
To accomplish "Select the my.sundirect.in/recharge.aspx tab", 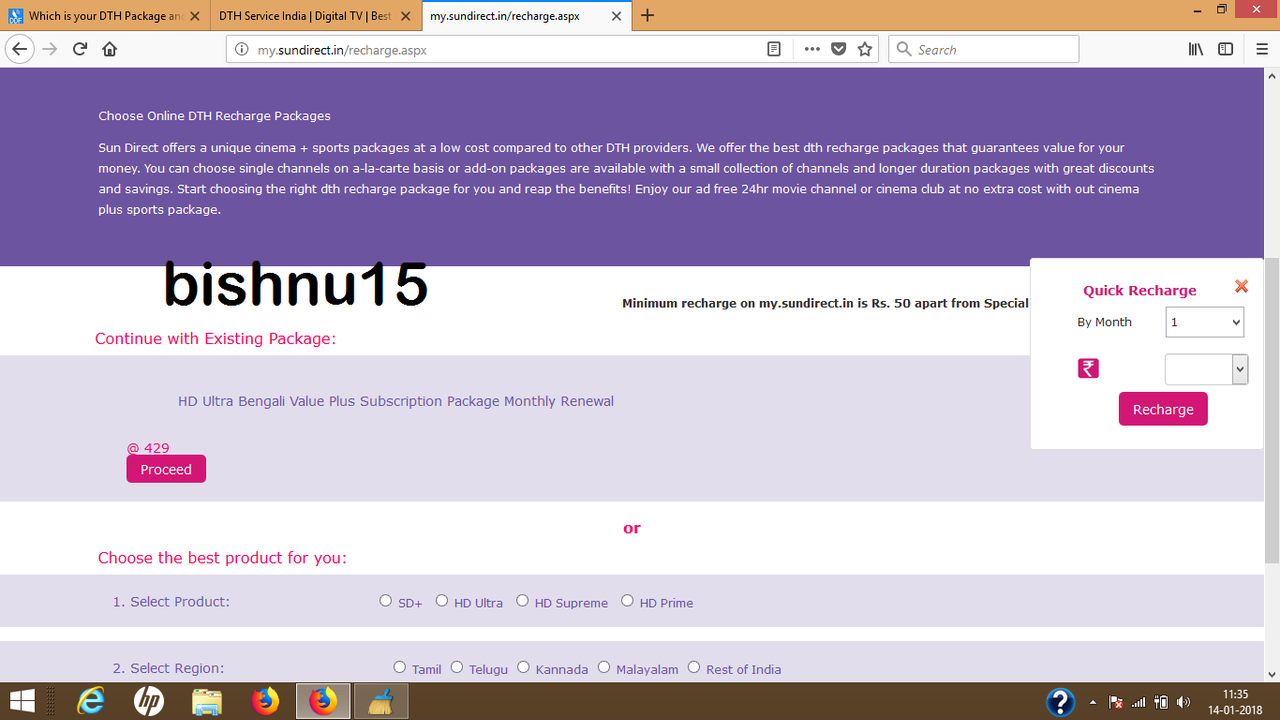I will pos(525,16).
